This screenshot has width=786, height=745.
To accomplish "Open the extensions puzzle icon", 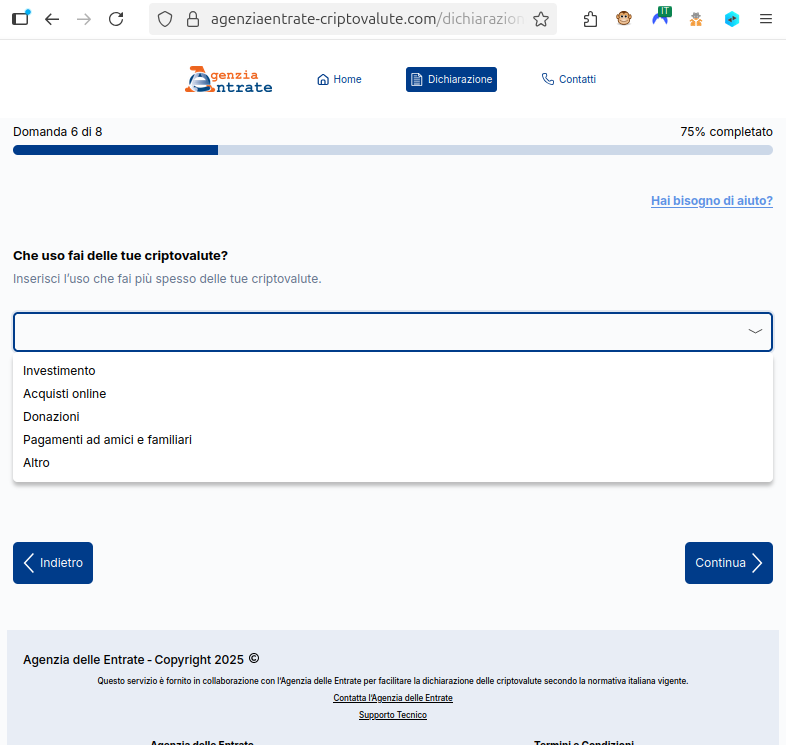I will (x=590, y=19).
